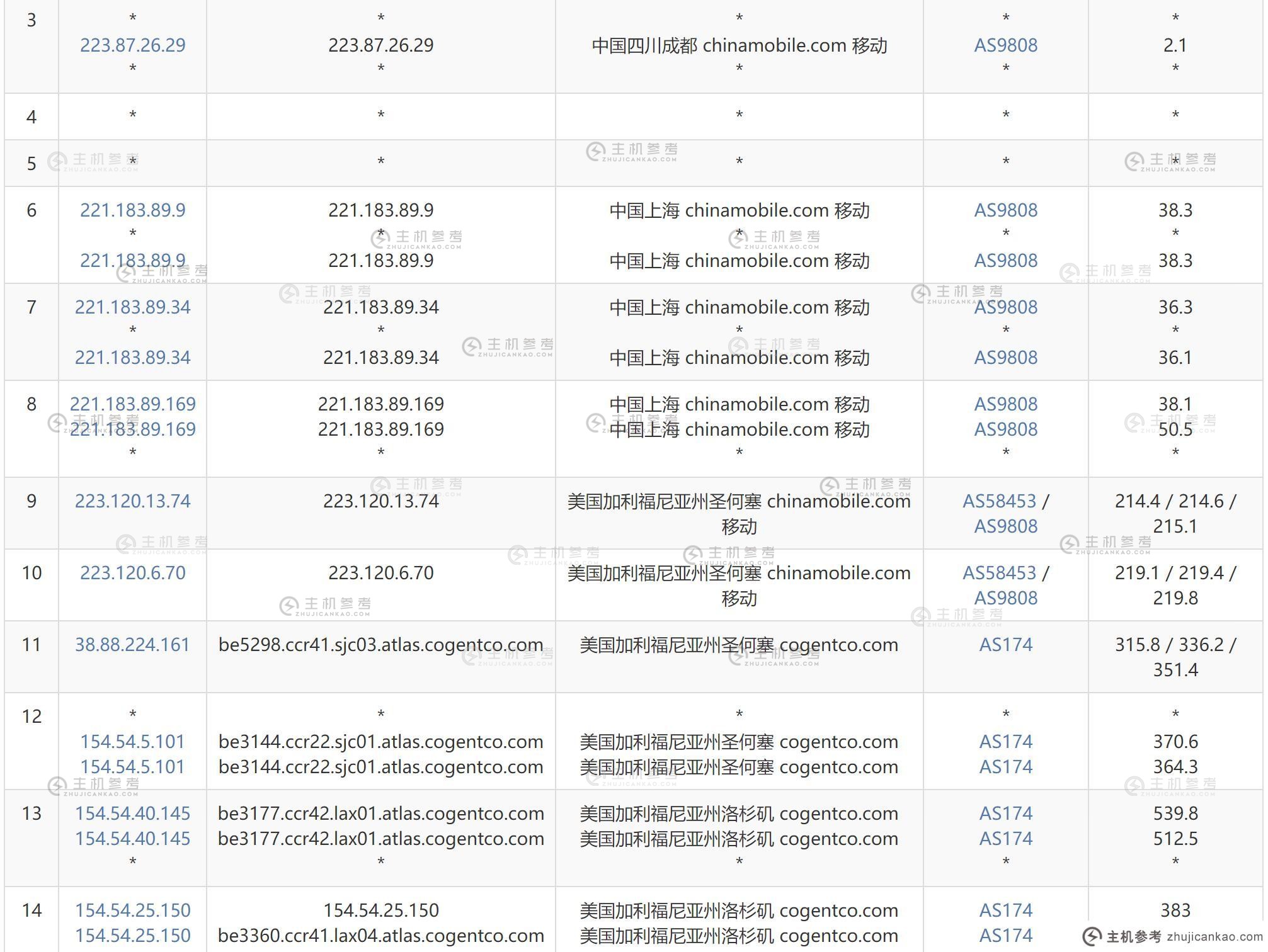Image resolution: width=1268 pixels, height=952 pixels.
Task: Click the 512.5 latency value in hop 13
Action: coord(1175,839)
